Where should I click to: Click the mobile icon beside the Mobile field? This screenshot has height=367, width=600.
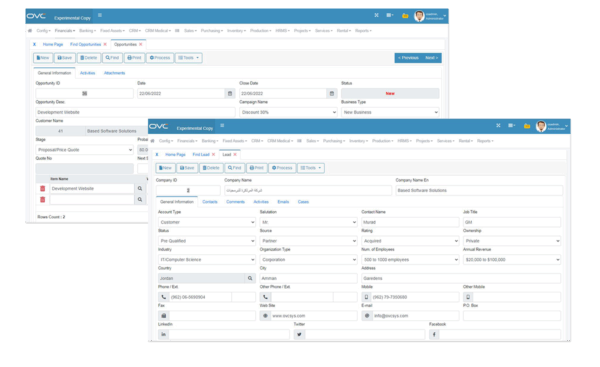[x=367, y=297]
